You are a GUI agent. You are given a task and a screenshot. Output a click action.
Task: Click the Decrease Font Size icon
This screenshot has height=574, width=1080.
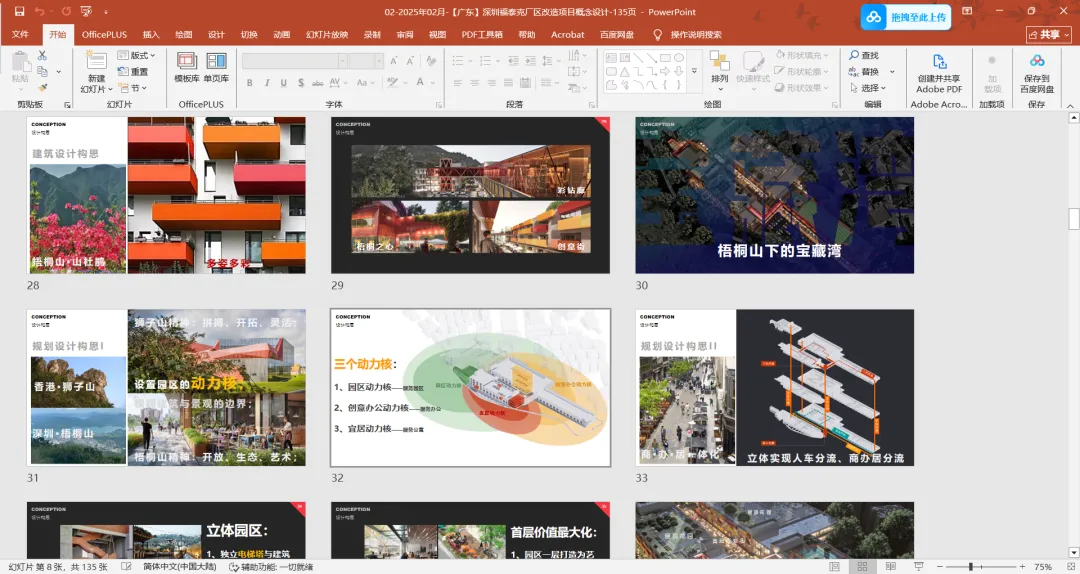410,61
